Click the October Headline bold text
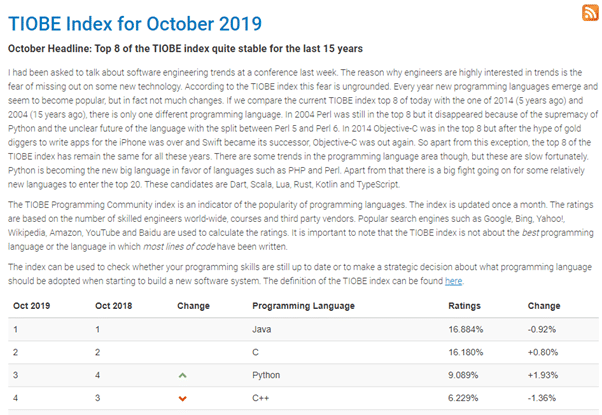This screenshot has height=415, width=602. coord(185,49)
